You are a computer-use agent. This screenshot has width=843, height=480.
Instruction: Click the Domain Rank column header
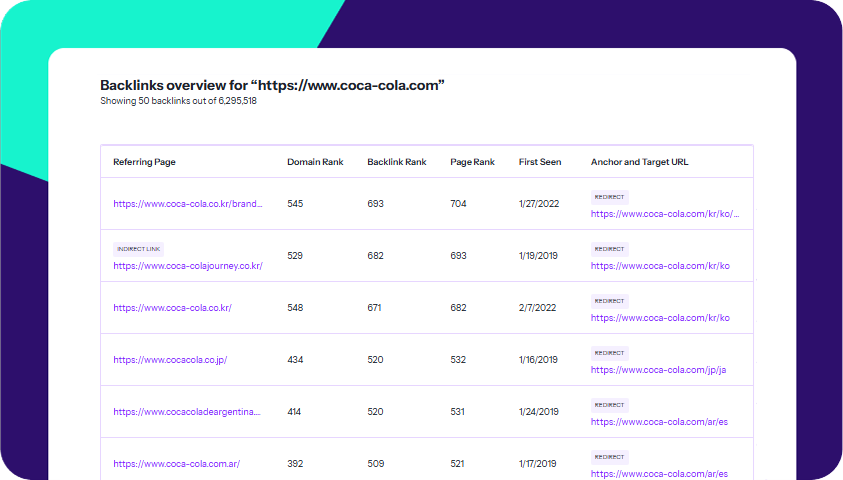(x=315, y=162)
